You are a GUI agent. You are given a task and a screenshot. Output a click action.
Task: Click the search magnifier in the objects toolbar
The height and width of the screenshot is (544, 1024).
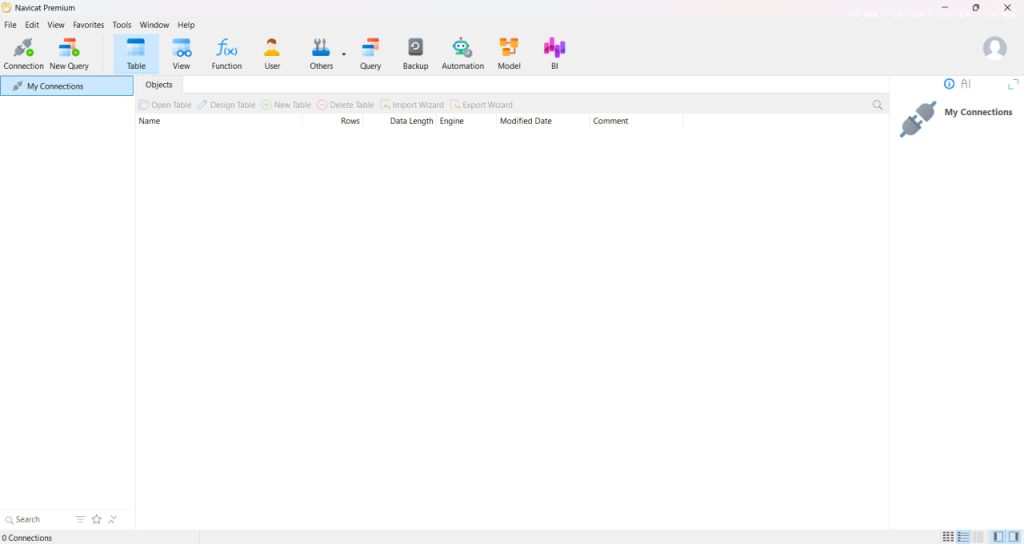pos(877,104)
